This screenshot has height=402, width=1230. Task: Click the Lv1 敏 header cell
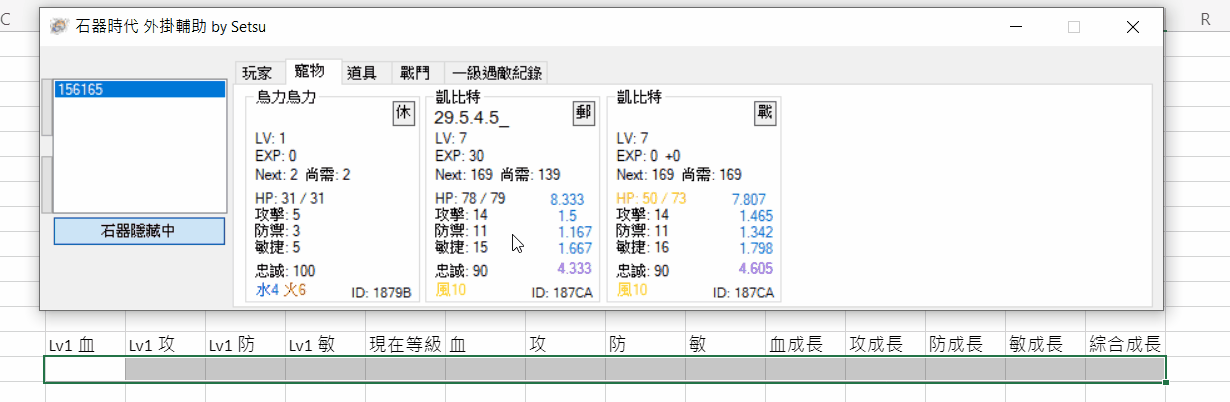click(x=325, y=345)
